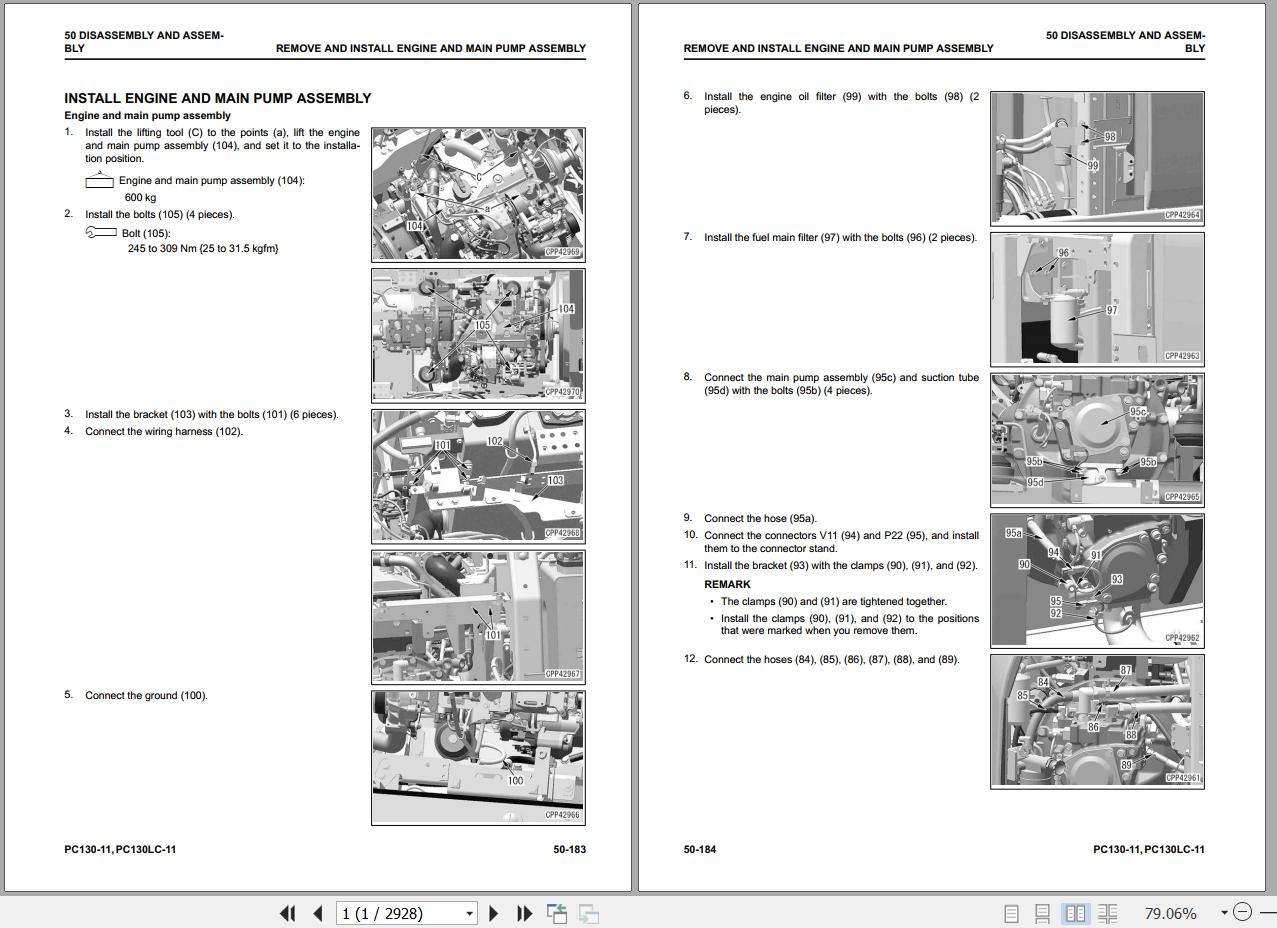Screen dimensions: 1277x928
Task: Go to the previous page
Action: click(x=318, y=913)
